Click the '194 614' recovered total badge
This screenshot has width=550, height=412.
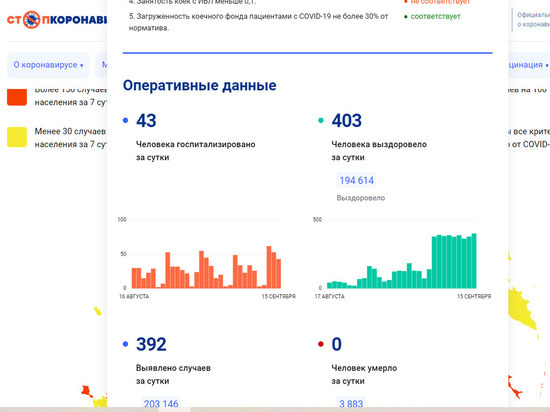point(356,180)
